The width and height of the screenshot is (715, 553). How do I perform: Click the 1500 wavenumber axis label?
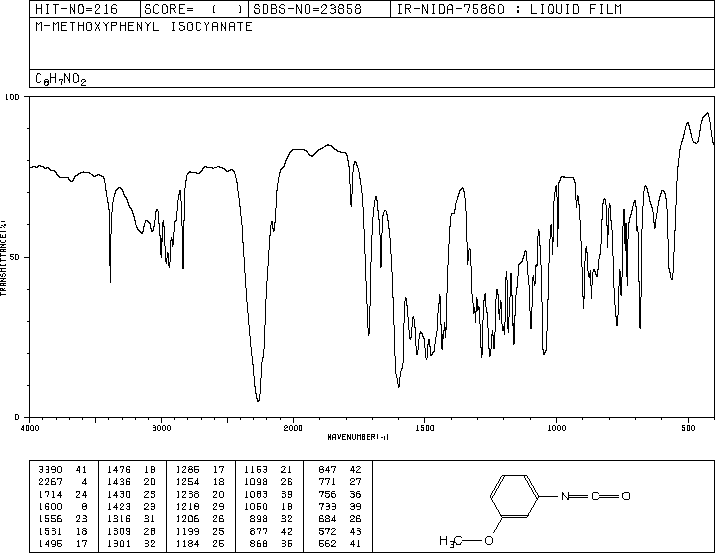[425, 428]
